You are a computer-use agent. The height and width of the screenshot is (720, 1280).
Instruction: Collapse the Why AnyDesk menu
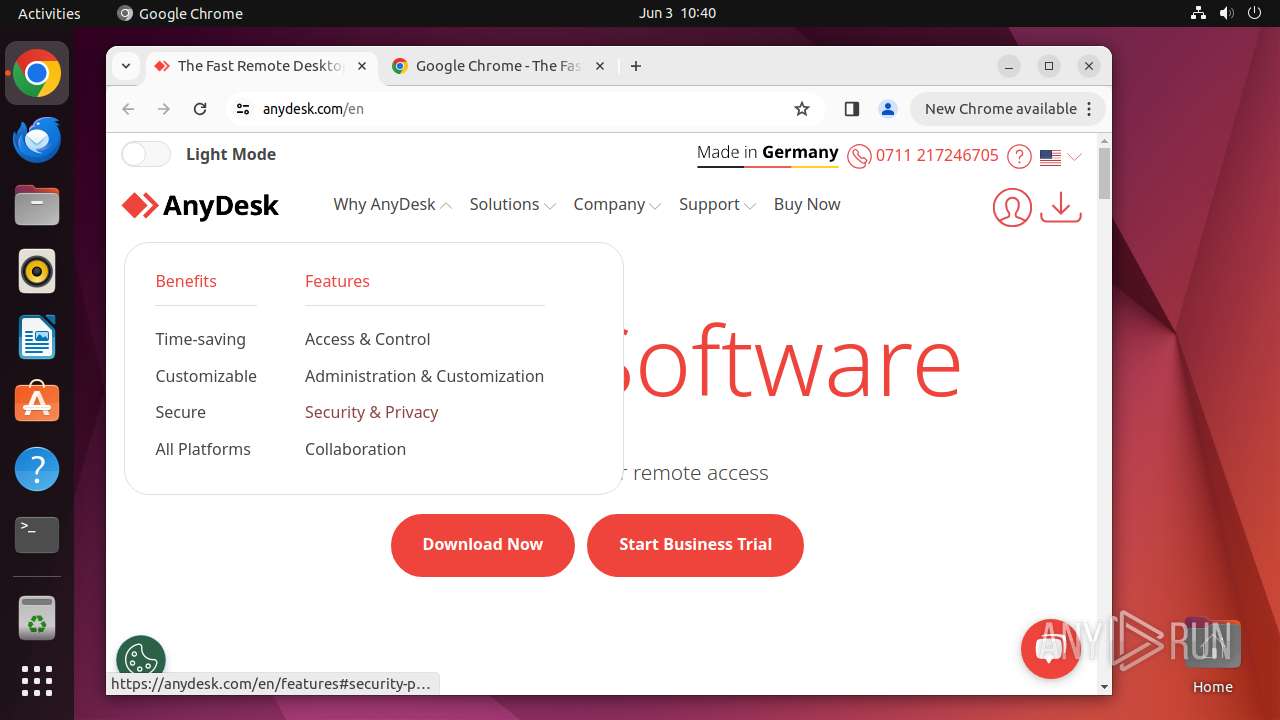(392, 204)
